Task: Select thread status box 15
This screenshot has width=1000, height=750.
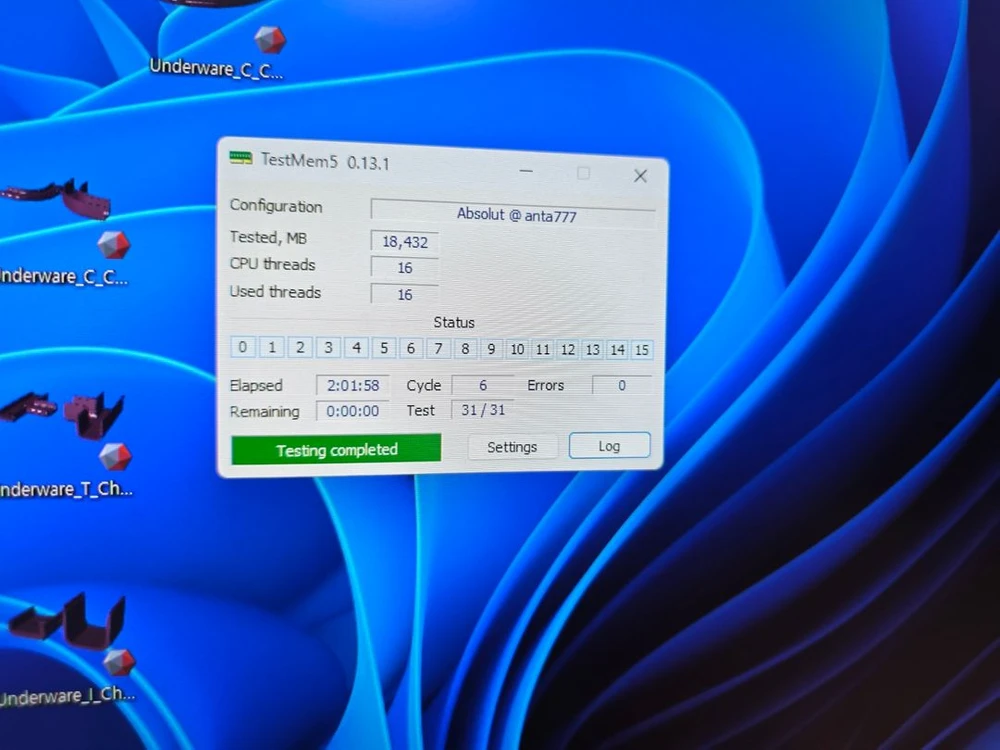Action: pos(642,350)
